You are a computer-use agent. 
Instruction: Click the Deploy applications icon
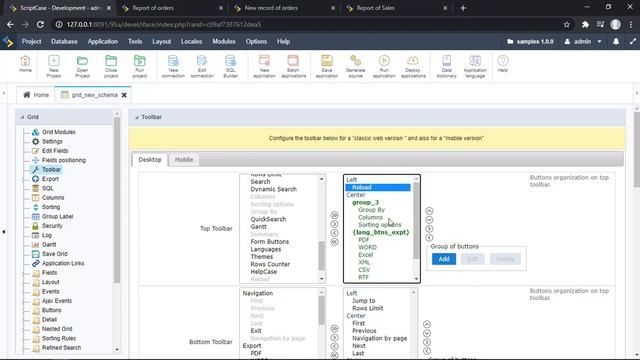click(x=413, y=67)
